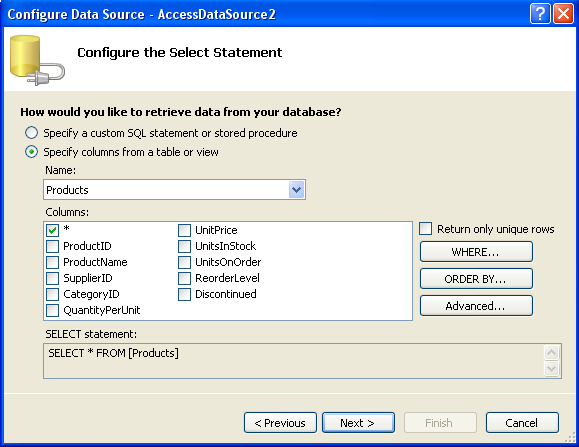Viewport: 579px width, 447px height.
Task: Enable Return only unique rows
Action: tap(425, 229)
